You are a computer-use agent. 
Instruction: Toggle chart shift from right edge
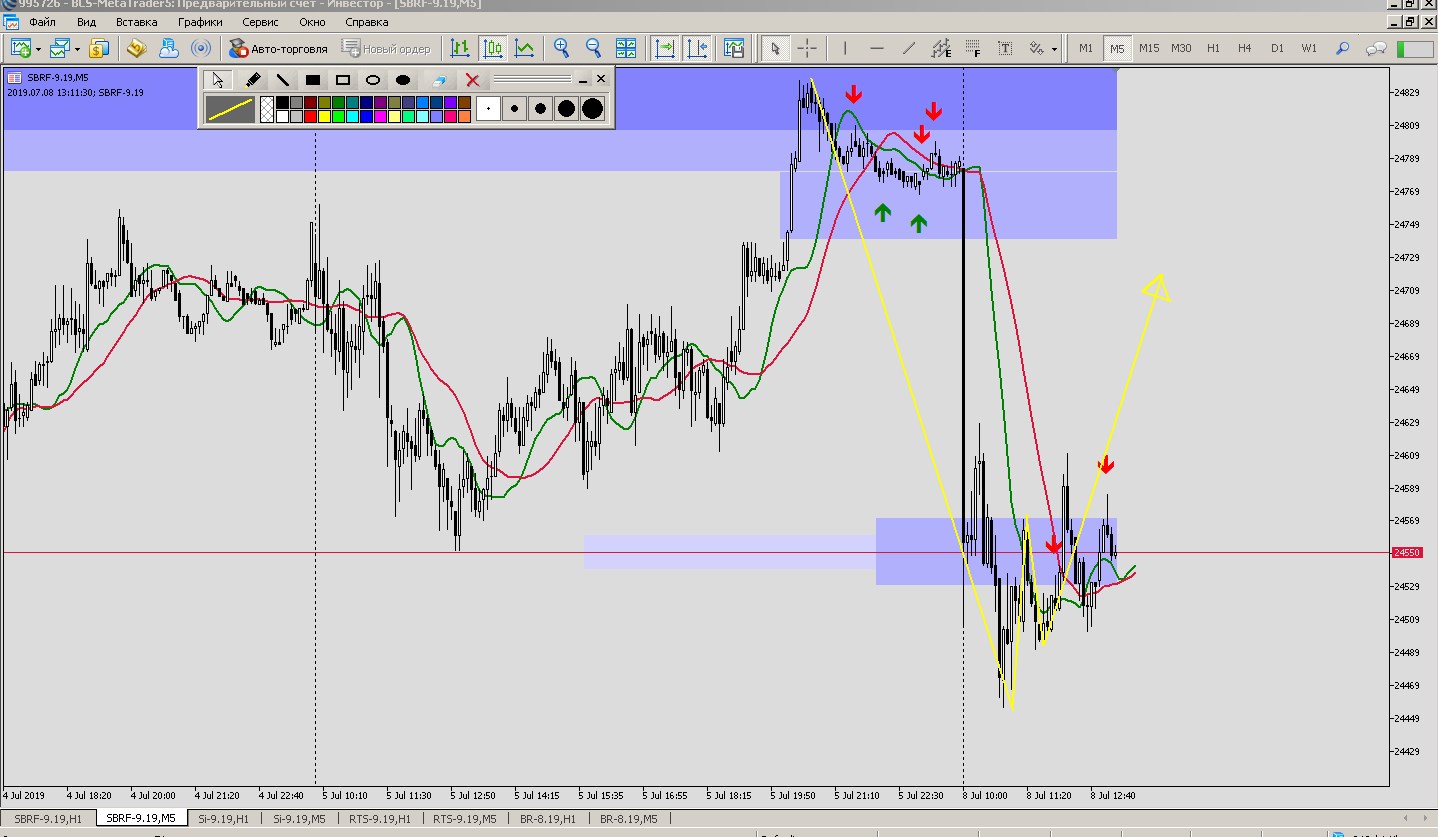[x=696, y=48]
